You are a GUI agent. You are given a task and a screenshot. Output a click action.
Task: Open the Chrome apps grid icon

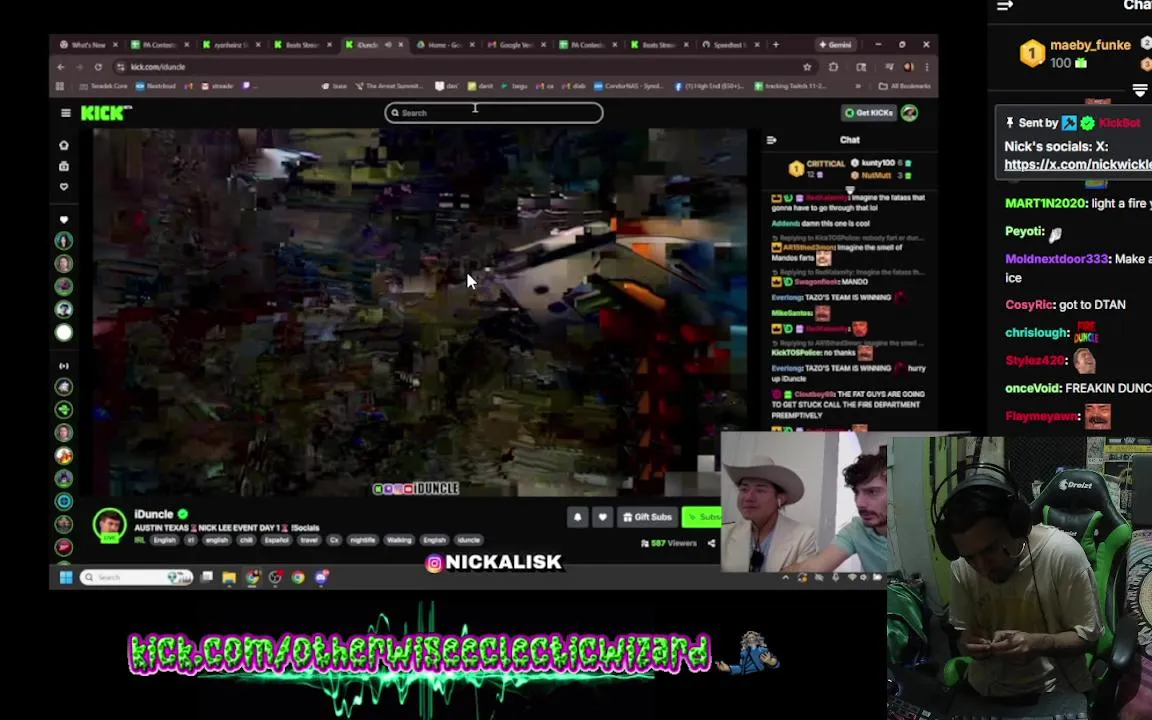click(x=60, y=86)
